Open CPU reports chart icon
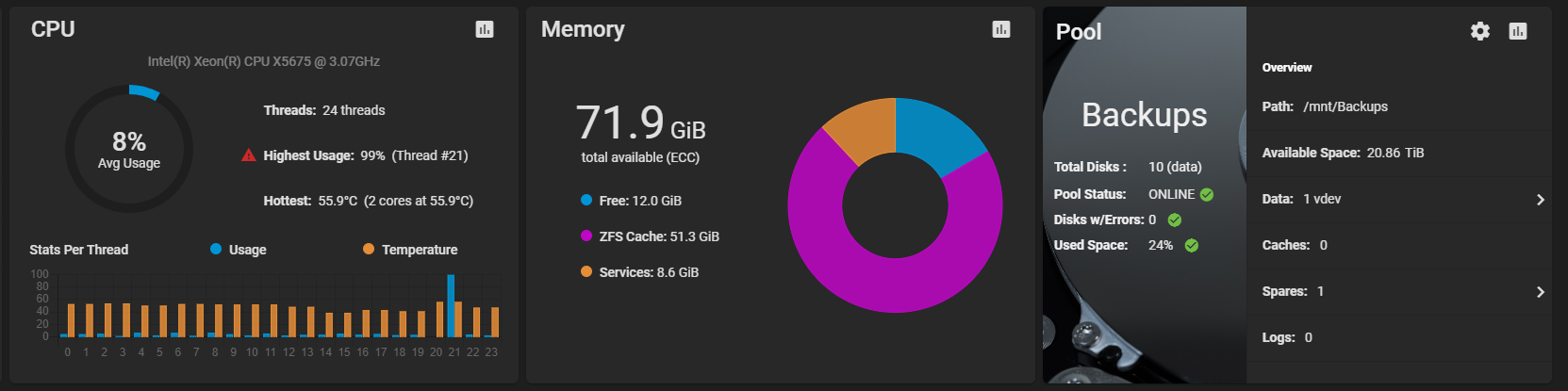This screenshot has width=1568, height=391. (485, 29)
